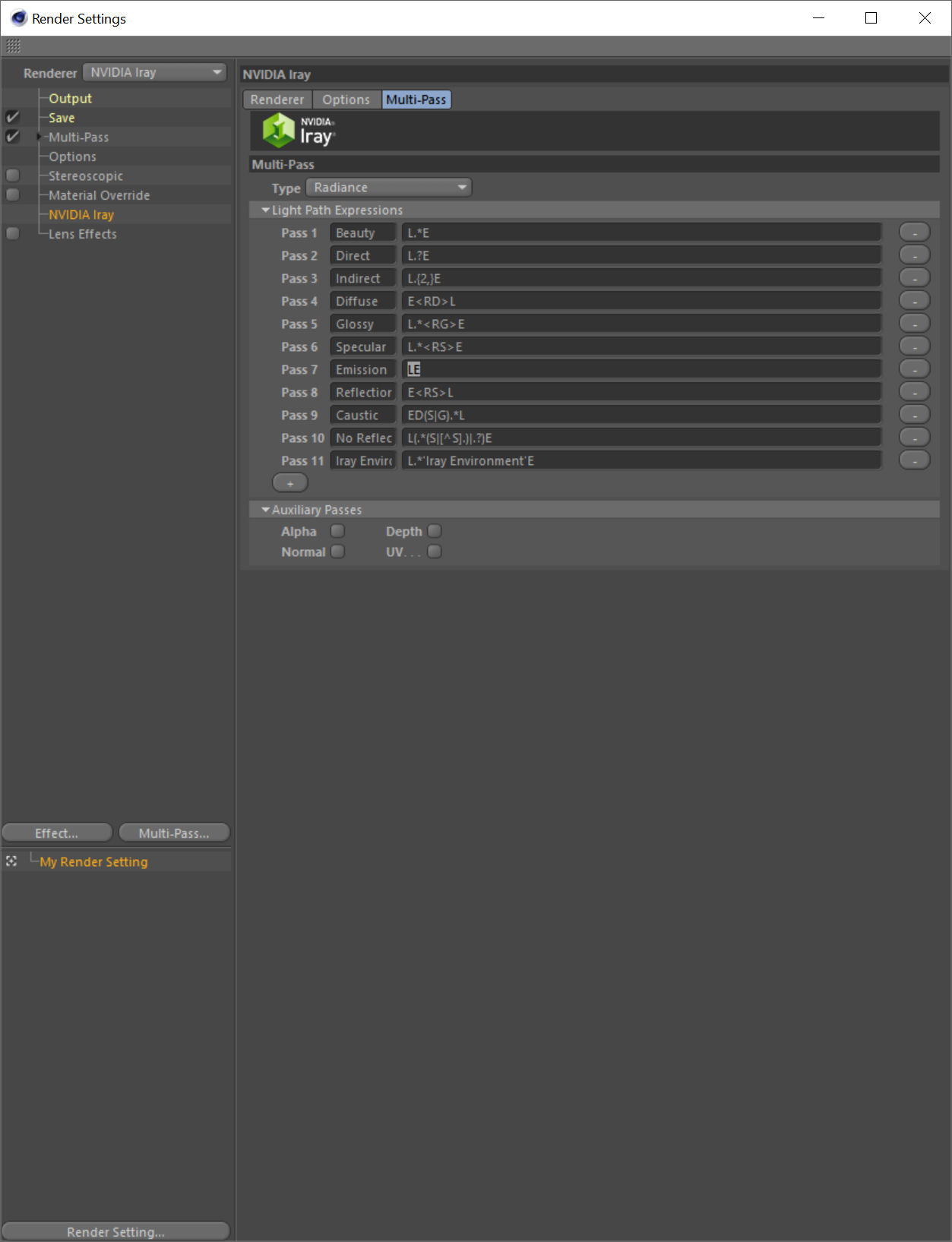The height and width of the screenshot is (1242, 952).
Task: Close the Render Settings window
Action: pos(925,18)
